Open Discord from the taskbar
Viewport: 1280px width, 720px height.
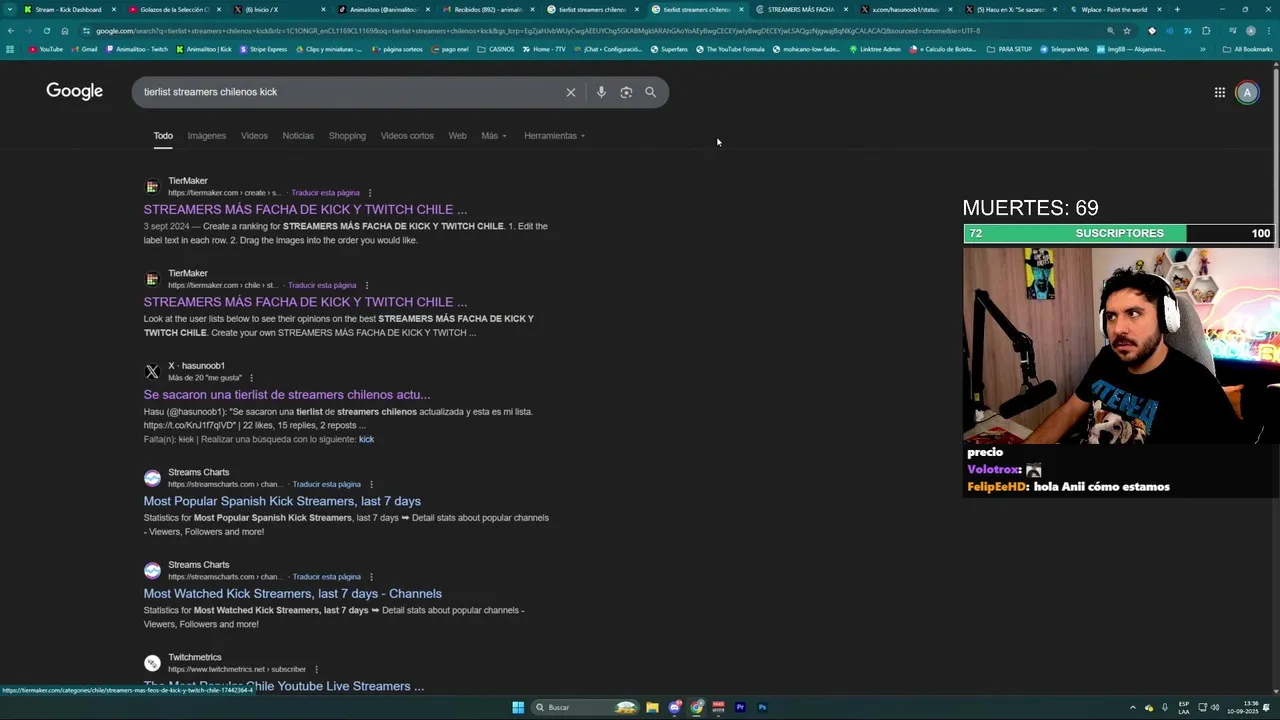675,707
